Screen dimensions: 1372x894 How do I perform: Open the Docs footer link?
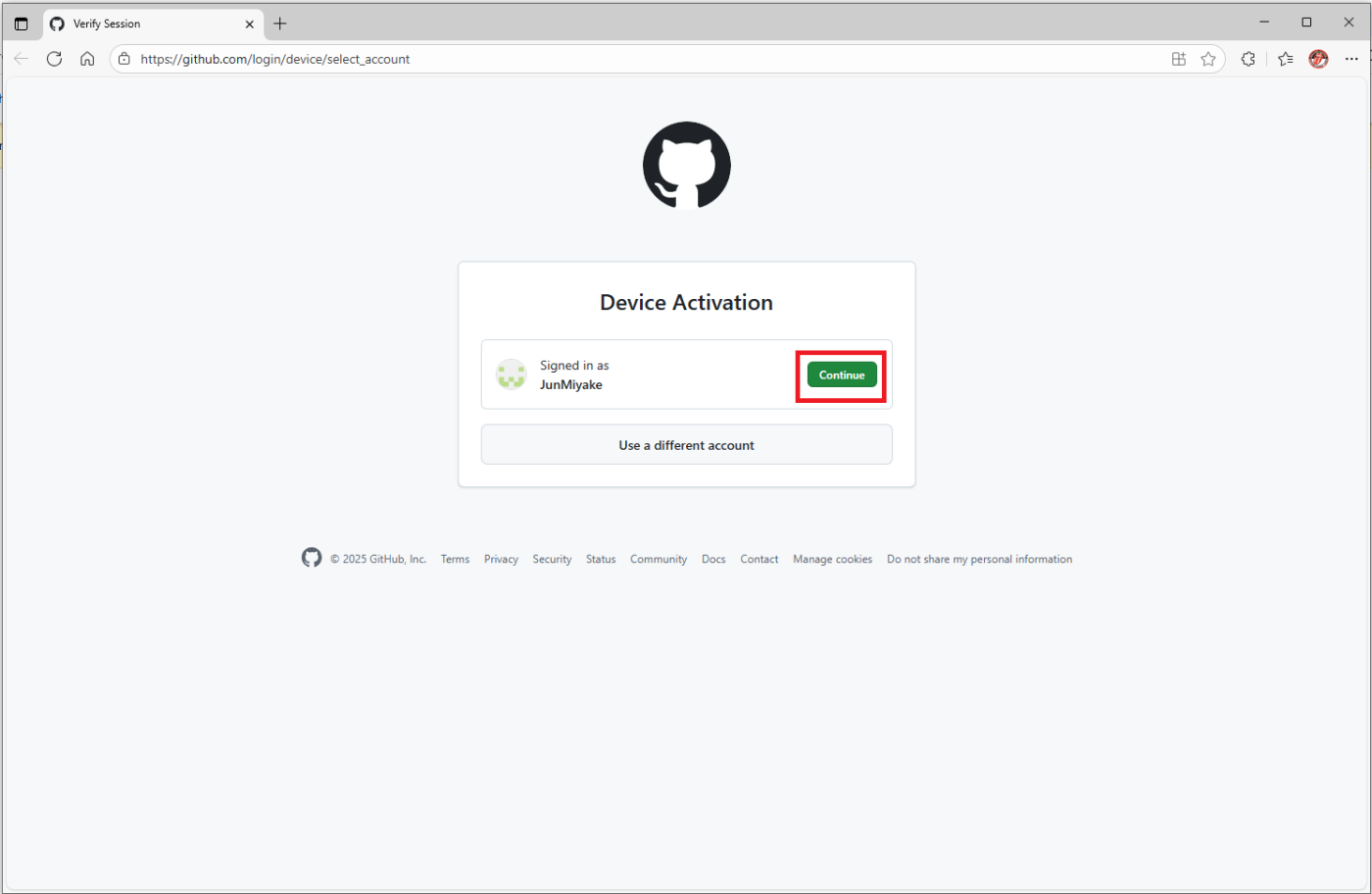coord(713,559)
